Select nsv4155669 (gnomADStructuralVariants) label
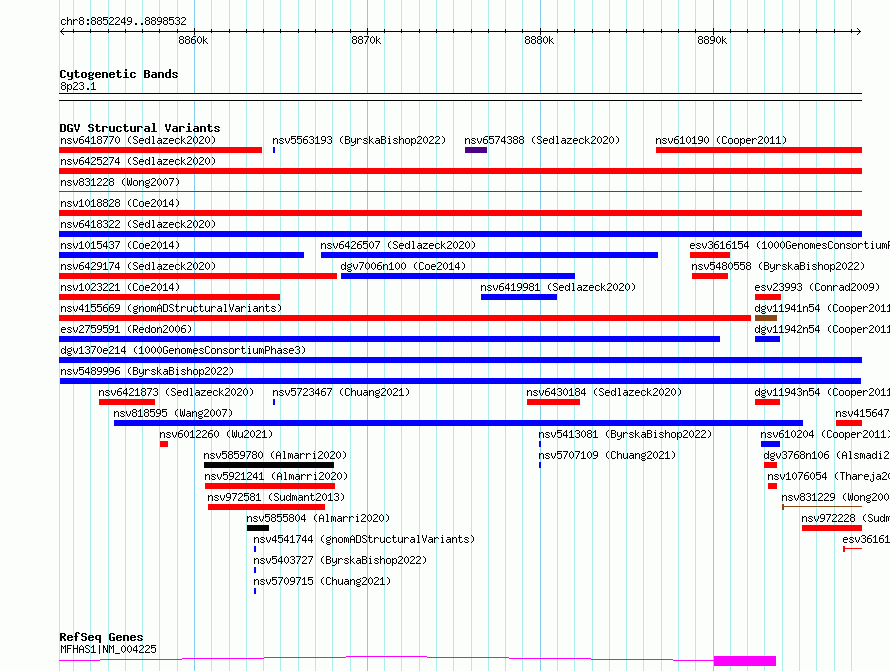The height and width of the screenshot is (671, 890). (x=171, y=308)
